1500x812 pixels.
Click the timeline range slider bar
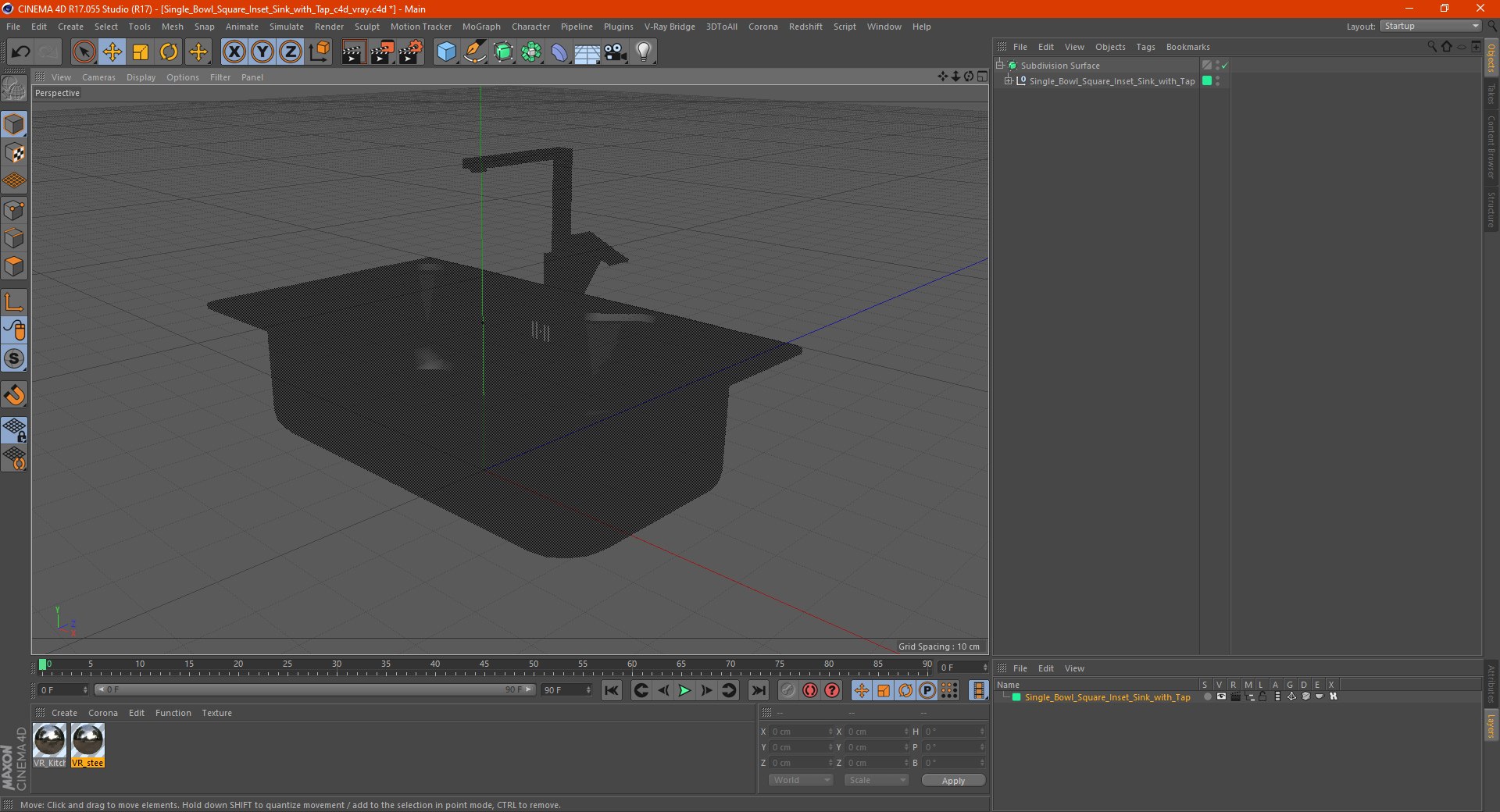pos(315,689)
